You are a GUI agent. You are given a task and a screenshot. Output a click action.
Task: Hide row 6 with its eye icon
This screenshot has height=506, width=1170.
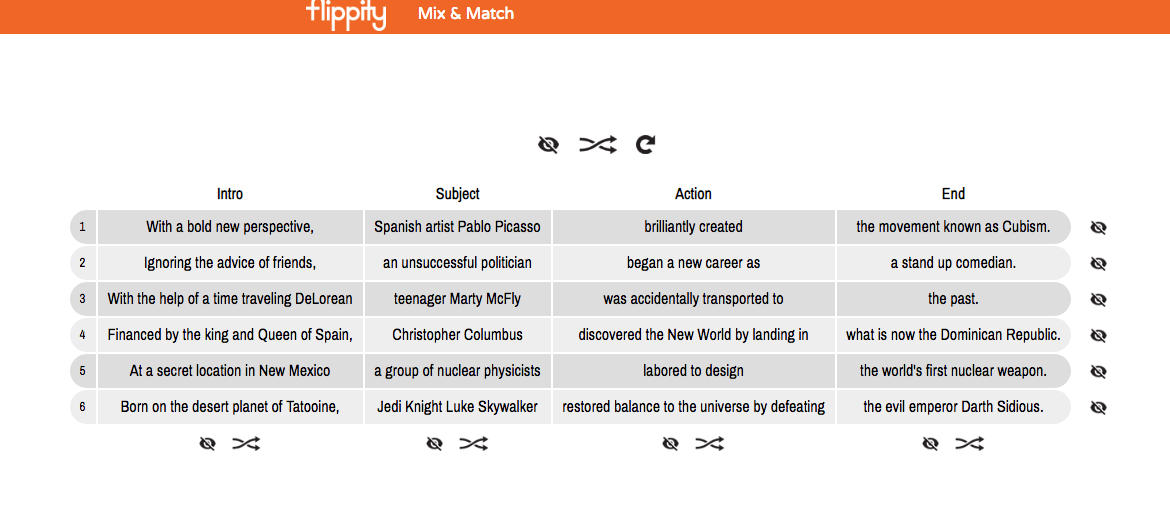click(x=1098, y=407)
